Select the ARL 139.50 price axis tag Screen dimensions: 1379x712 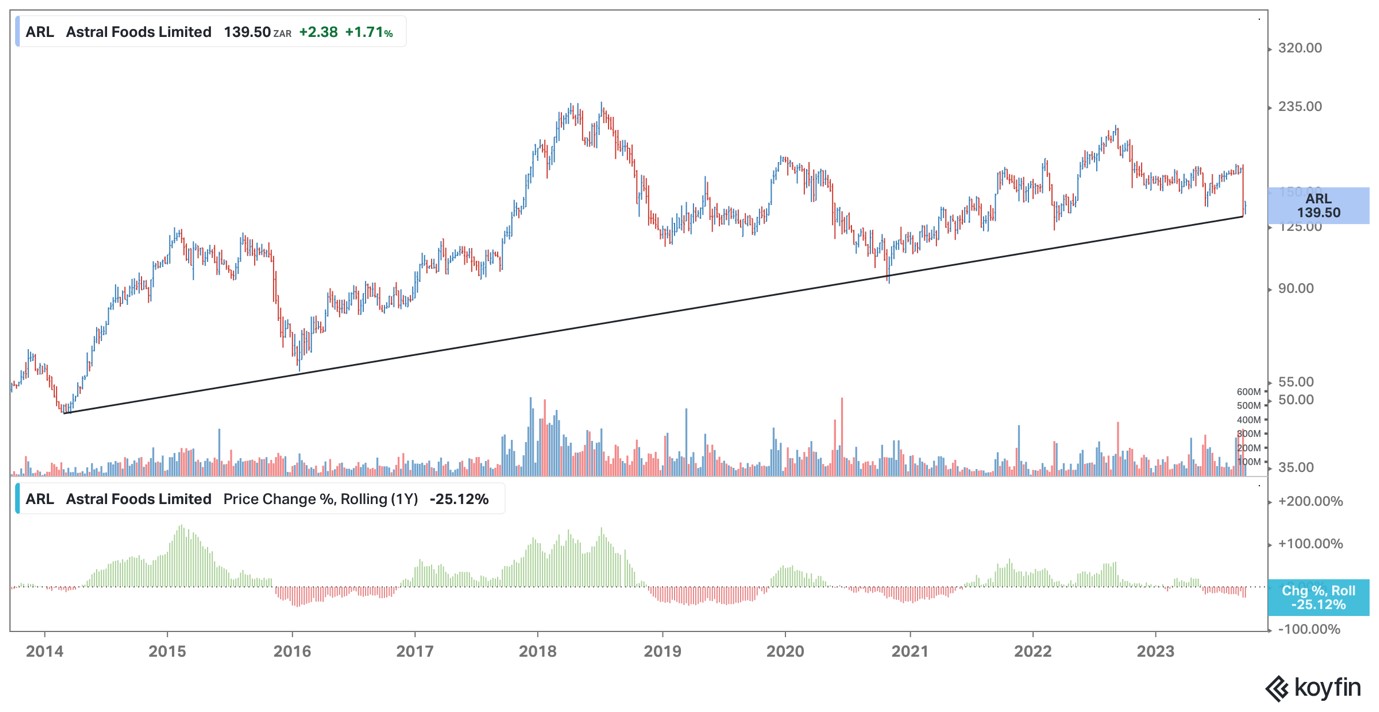click(1318, 206)
